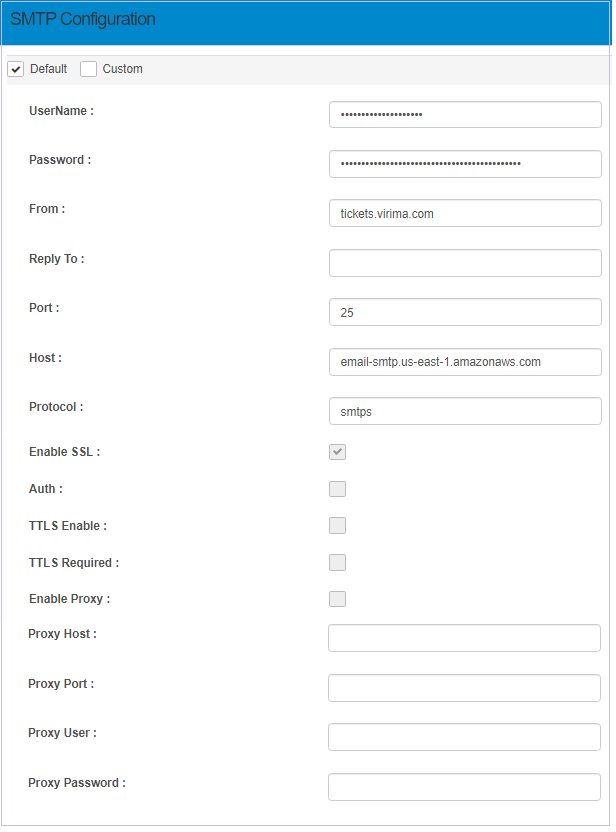Check the Default configuration checkbox
The image size is (616, 832).
[16, 69]
